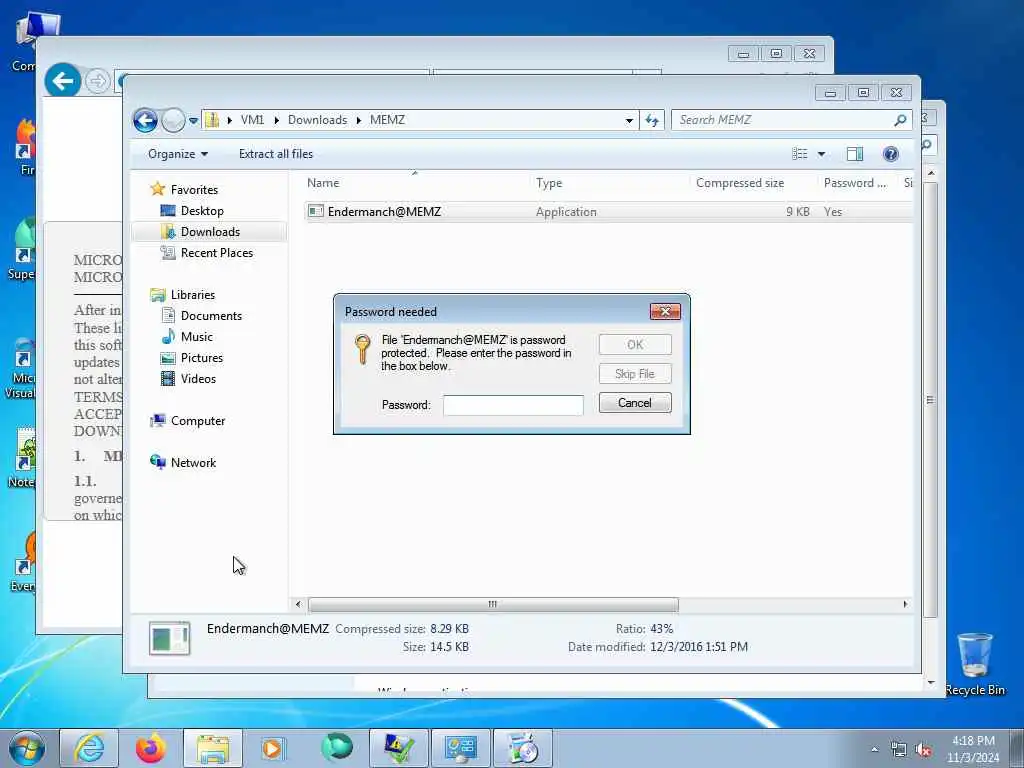Expand the address bar history dropdown
1024x768 pixels.
point(629,120)
